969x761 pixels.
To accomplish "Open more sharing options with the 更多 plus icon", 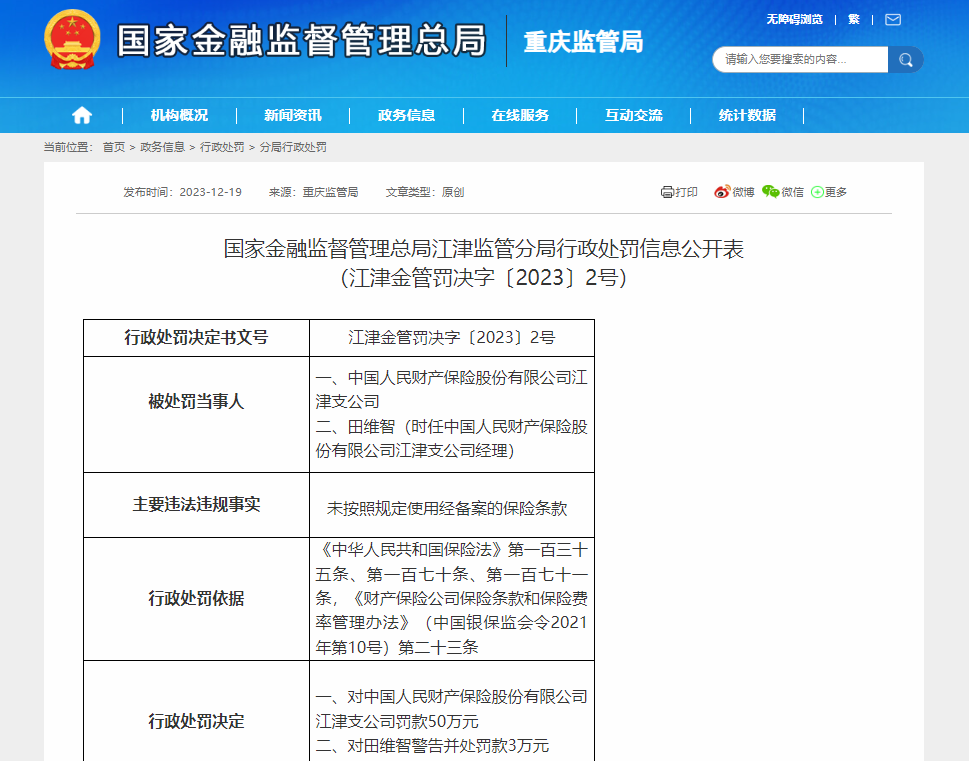I will (x=818, y=192).
